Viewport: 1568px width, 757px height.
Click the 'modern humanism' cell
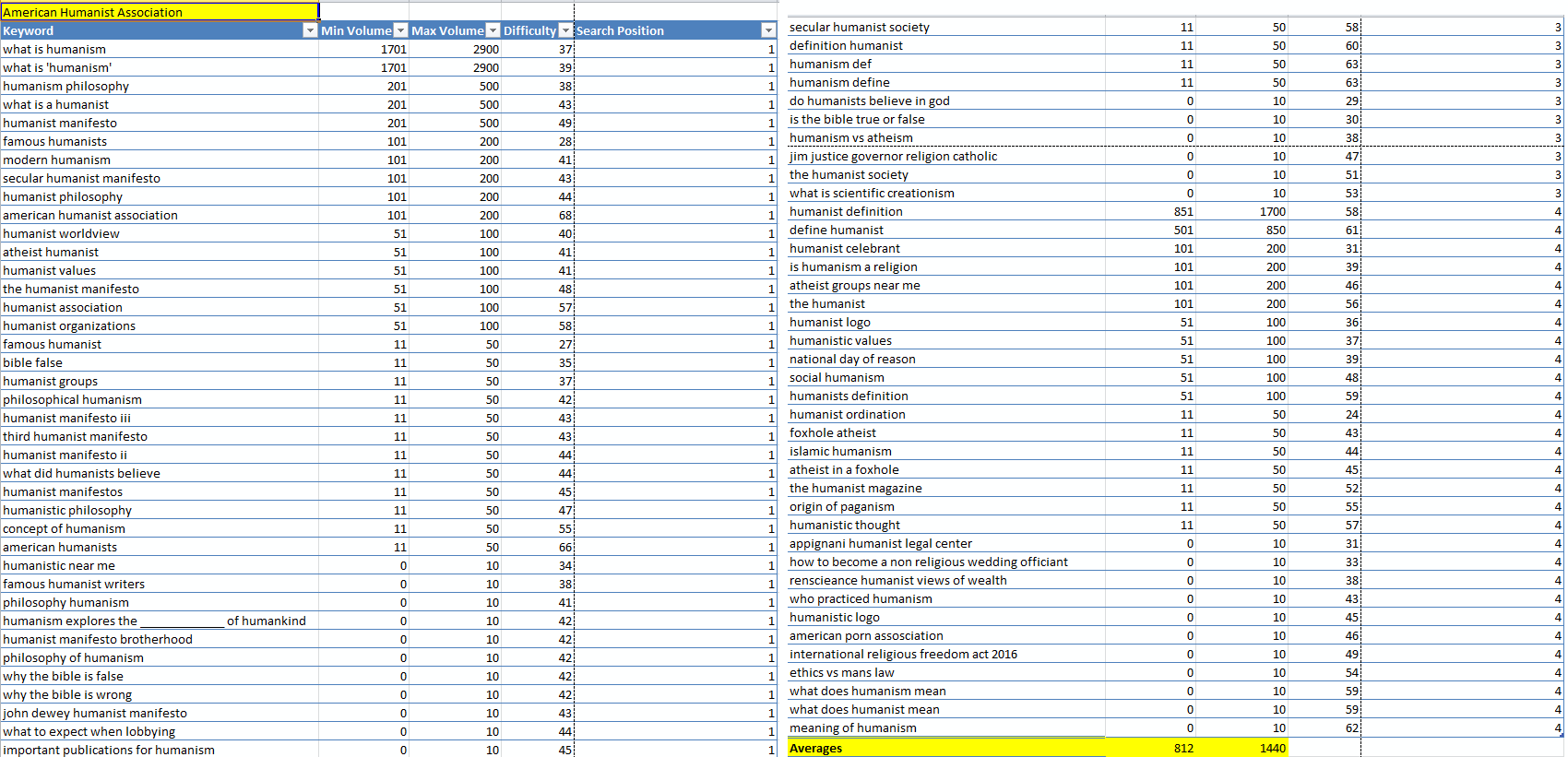[x=160, y=160]
